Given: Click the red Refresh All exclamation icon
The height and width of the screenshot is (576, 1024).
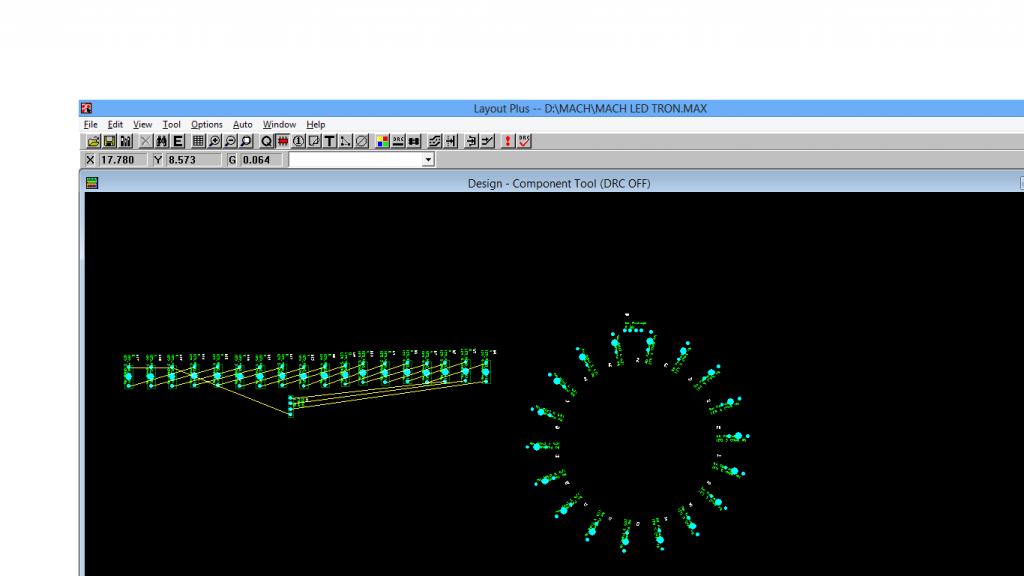Looking at the screenshot, I should (507, 141).
